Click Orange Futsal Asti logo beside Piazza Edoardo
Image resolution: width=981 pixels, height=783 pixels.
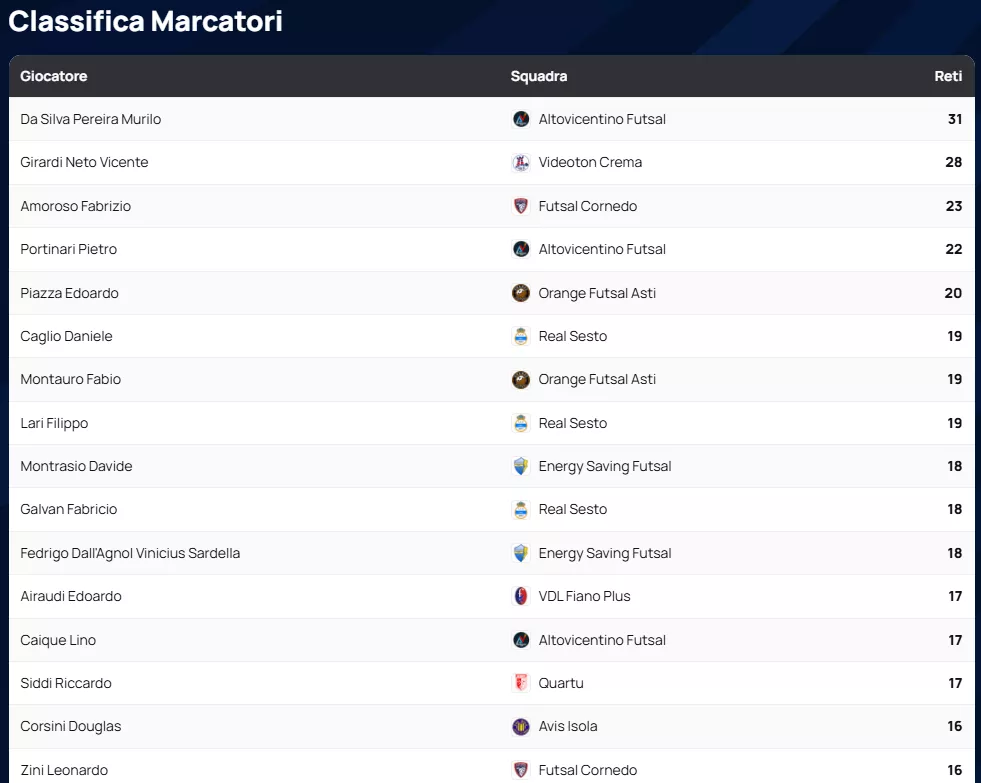point(521,293)
